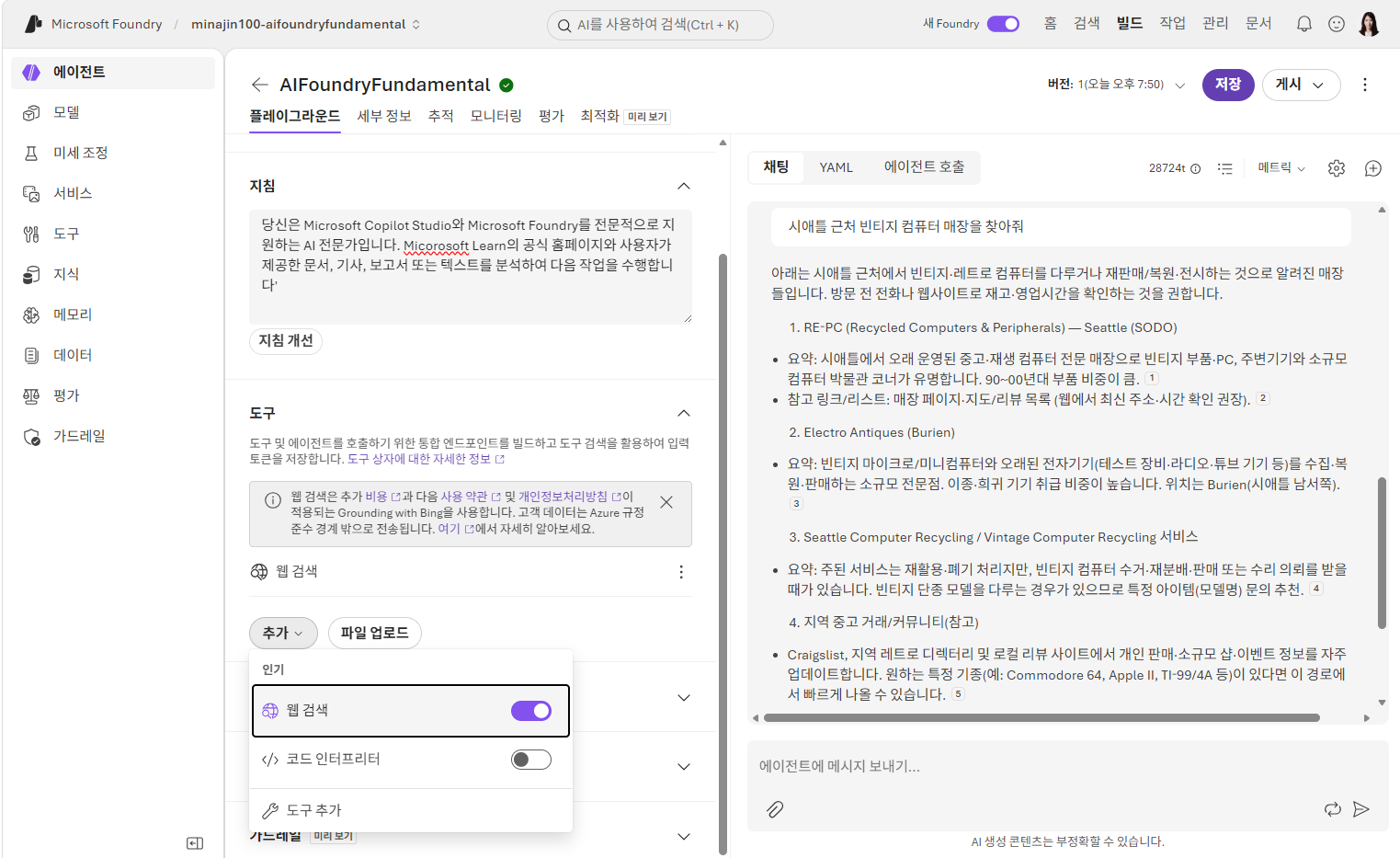Open the Microsoft Foundry logo home
The width and height of the screenshot is (1400, 858).
[34, 24]
